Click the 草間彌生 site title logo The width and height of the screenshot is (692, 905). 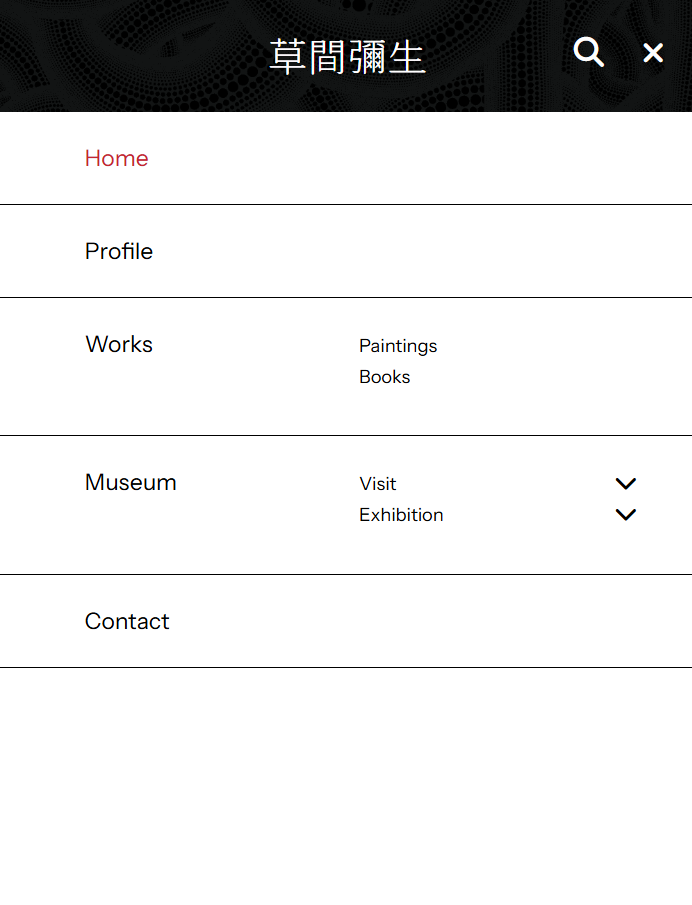[x=347, y=55]
